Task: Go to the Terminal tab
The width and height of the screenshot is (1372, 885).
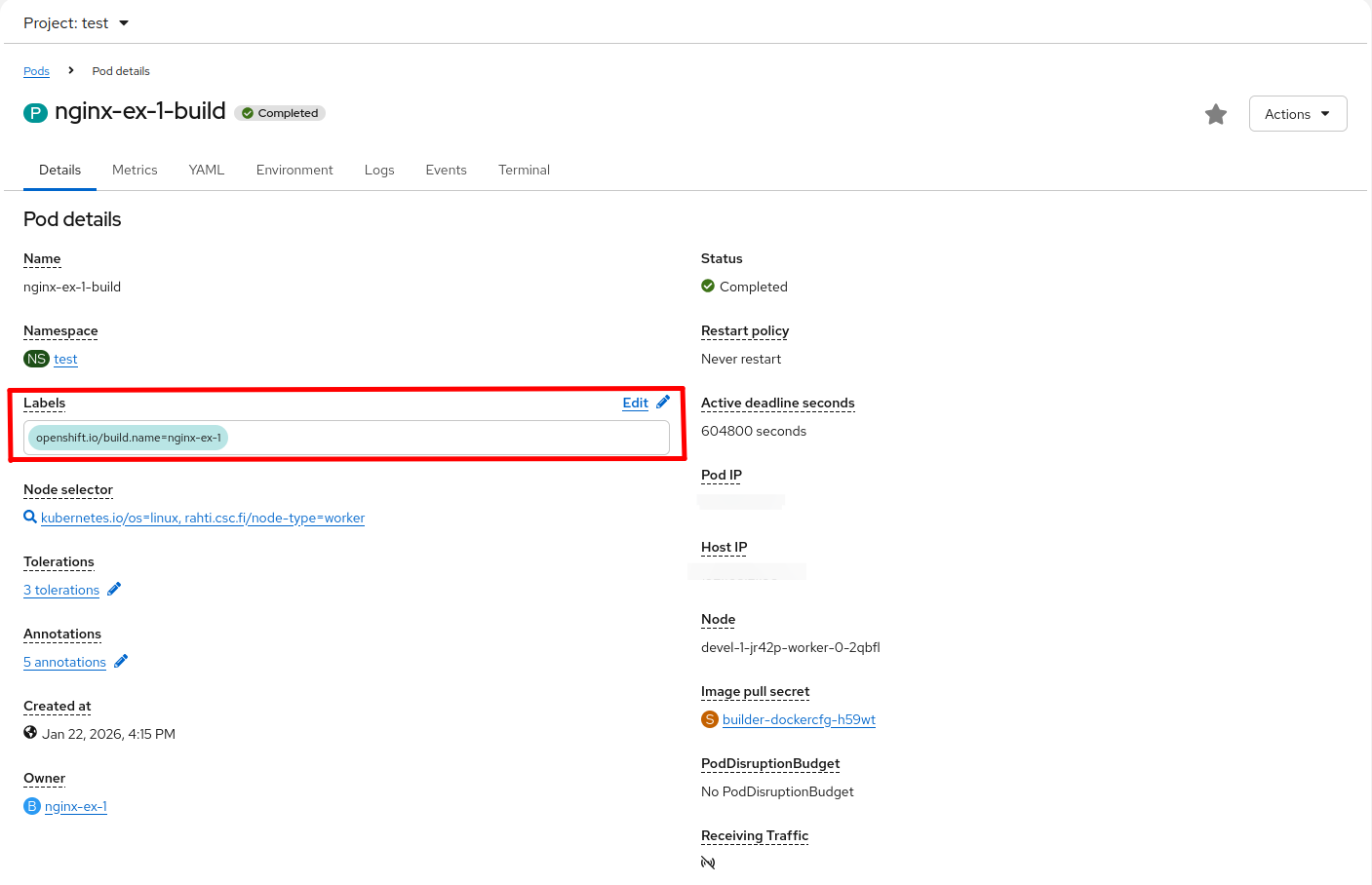Action: [x=524, y=170]
